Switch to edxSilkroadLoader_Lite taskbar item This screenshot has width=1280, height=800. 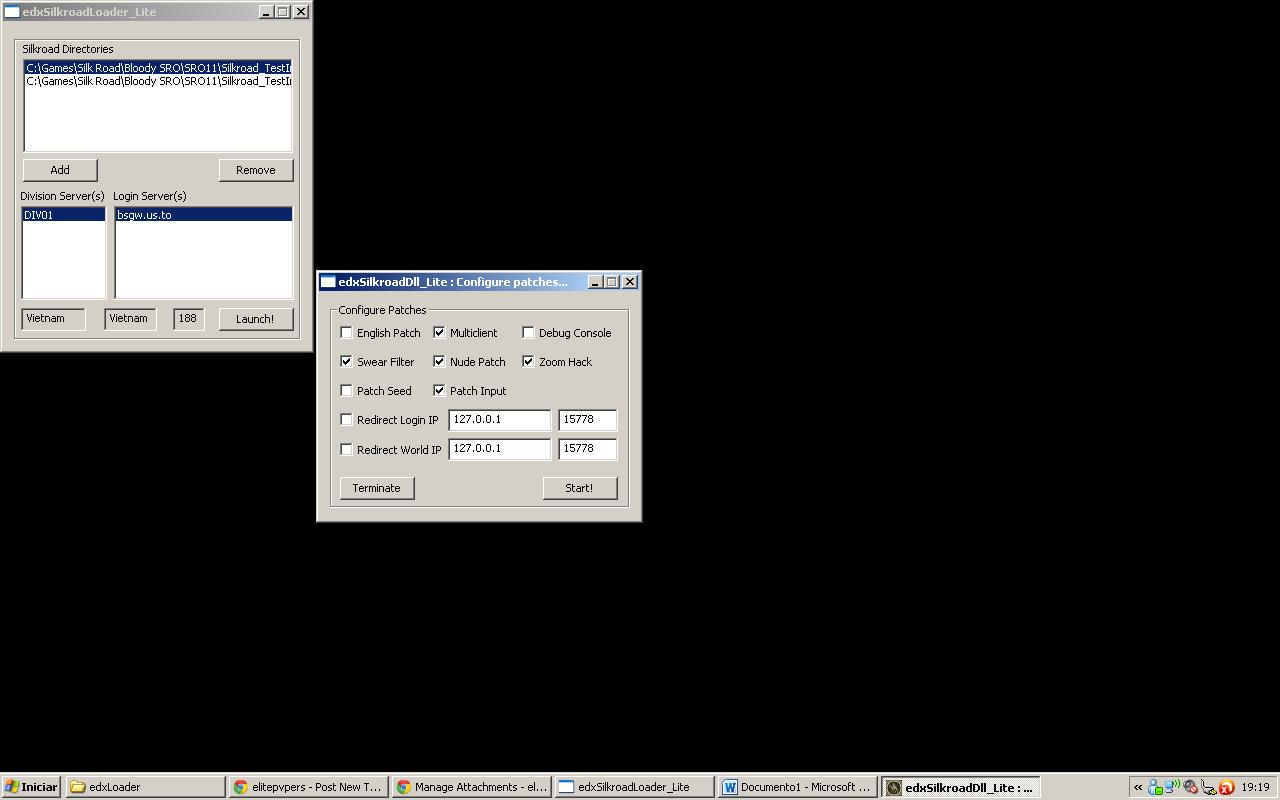(x=634, y=787)
